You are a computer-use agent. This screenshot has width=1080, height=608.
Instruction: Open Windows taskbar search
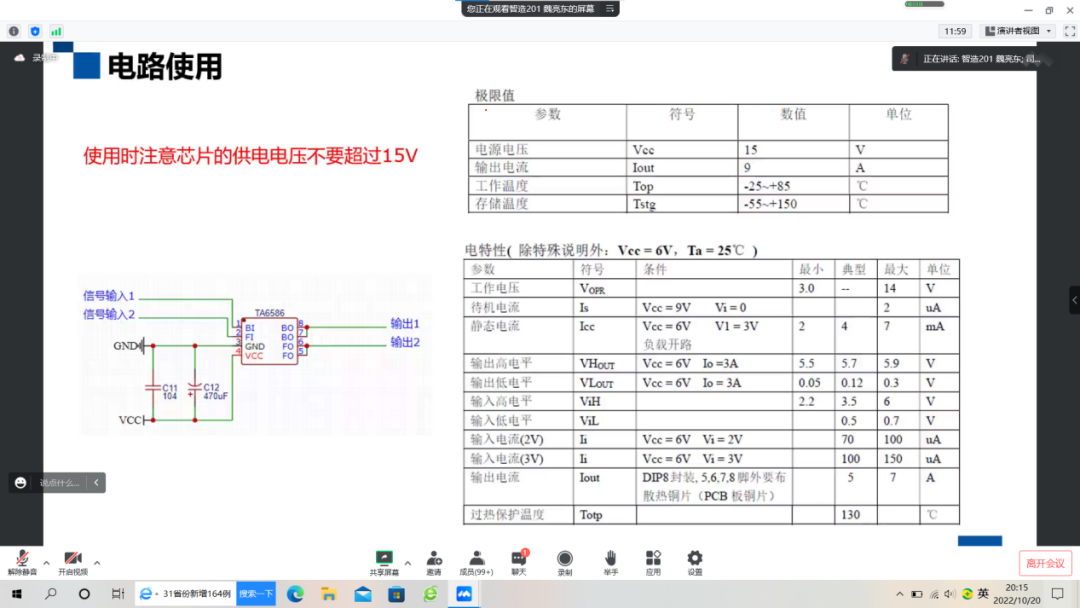coord(50,594)
